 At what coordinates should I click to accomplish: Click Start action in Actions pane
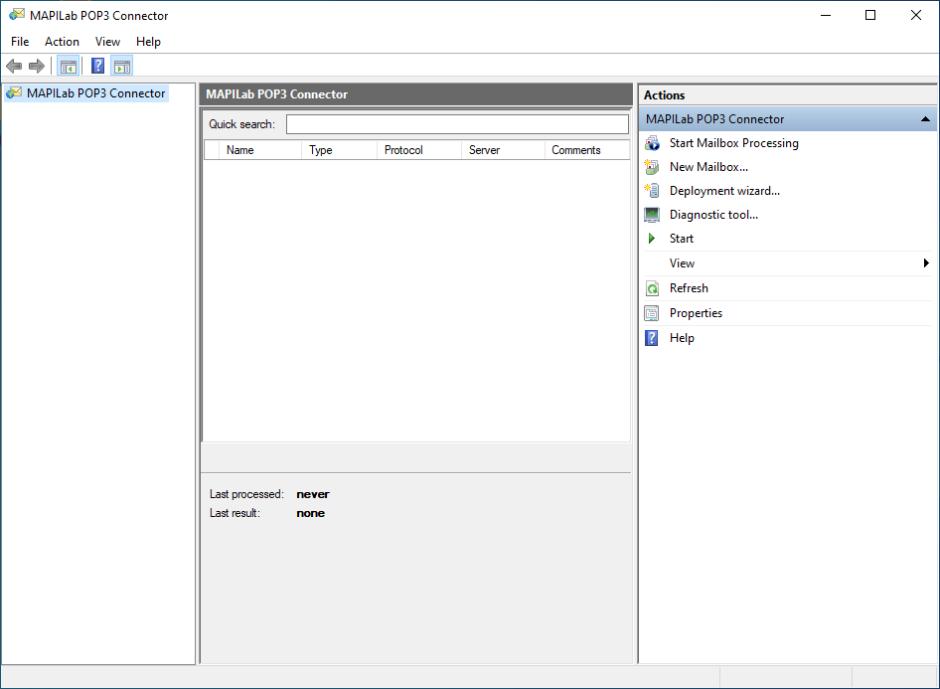(x=682, y=239)
